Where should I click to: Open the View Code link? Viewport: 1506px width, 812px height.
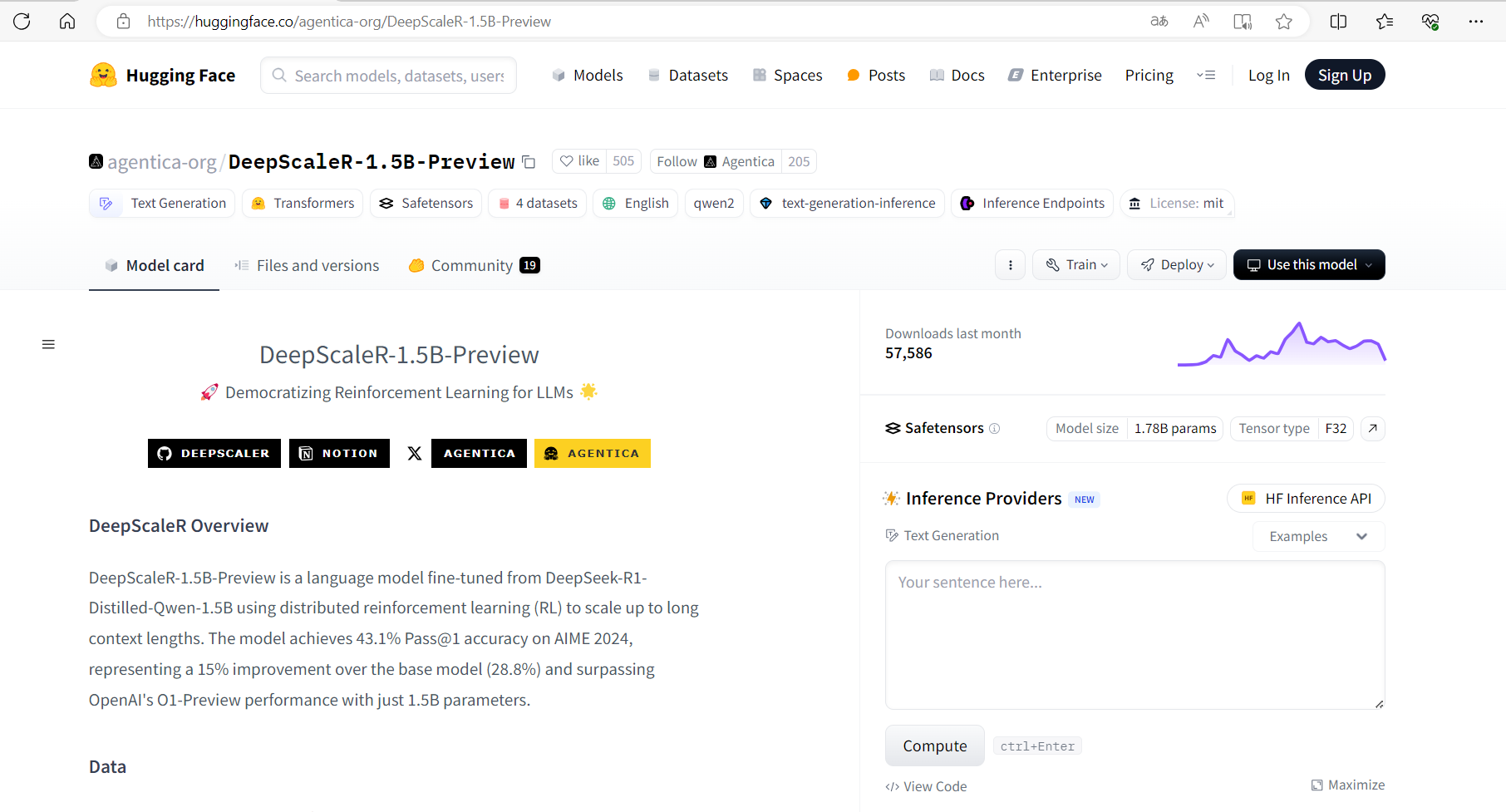pyautogui.click(x=926, y=786)
